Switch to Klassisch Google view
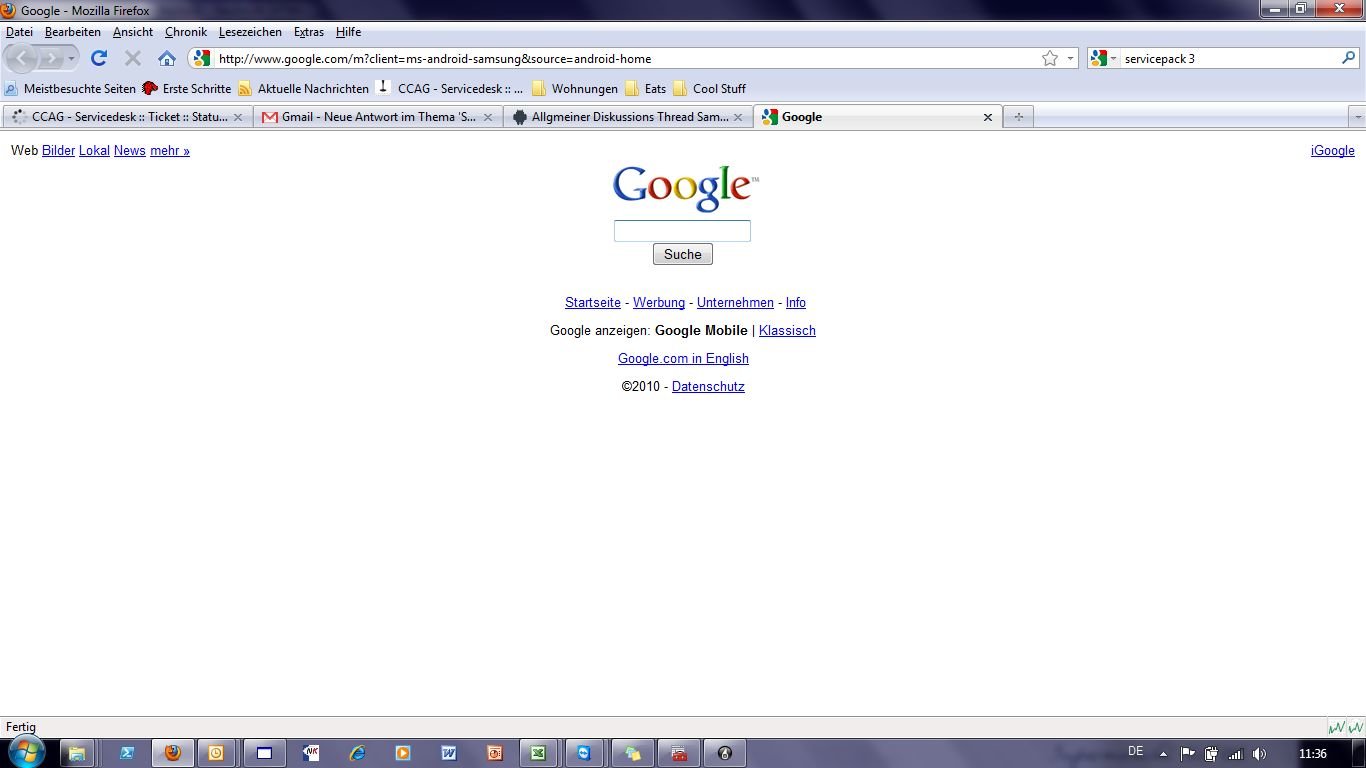Image resolution: width=1366 pixels, height=768 pixels. (787, 331)
